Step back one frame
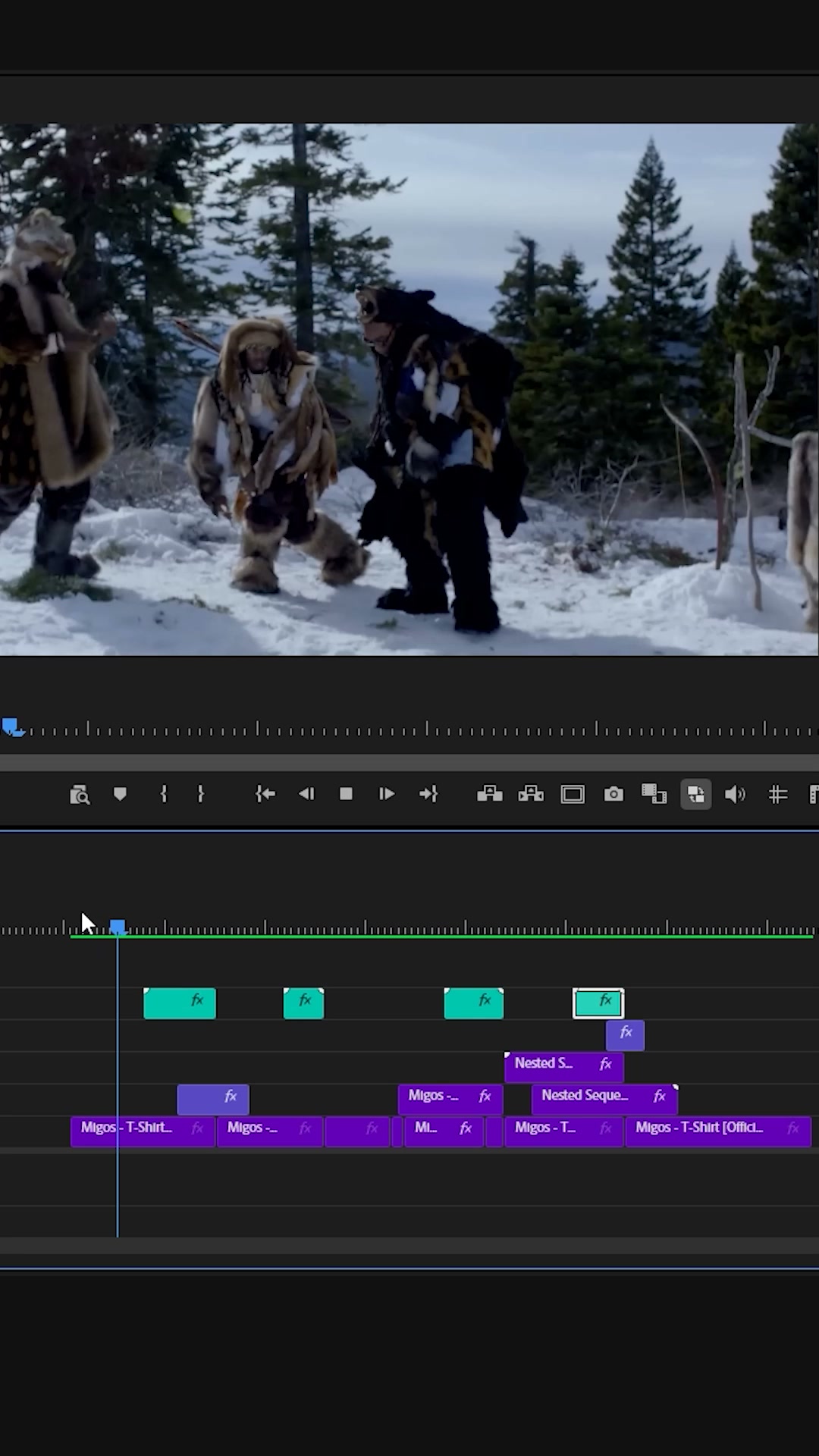The width and height of the screenshot is (819, 1456). pos(306,794)
